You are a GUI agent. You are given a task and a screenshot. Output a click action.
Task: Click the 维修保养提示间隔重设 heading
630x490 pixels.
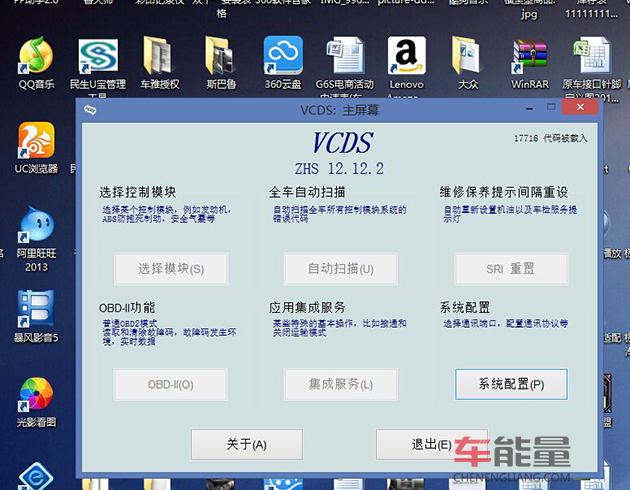503,192
